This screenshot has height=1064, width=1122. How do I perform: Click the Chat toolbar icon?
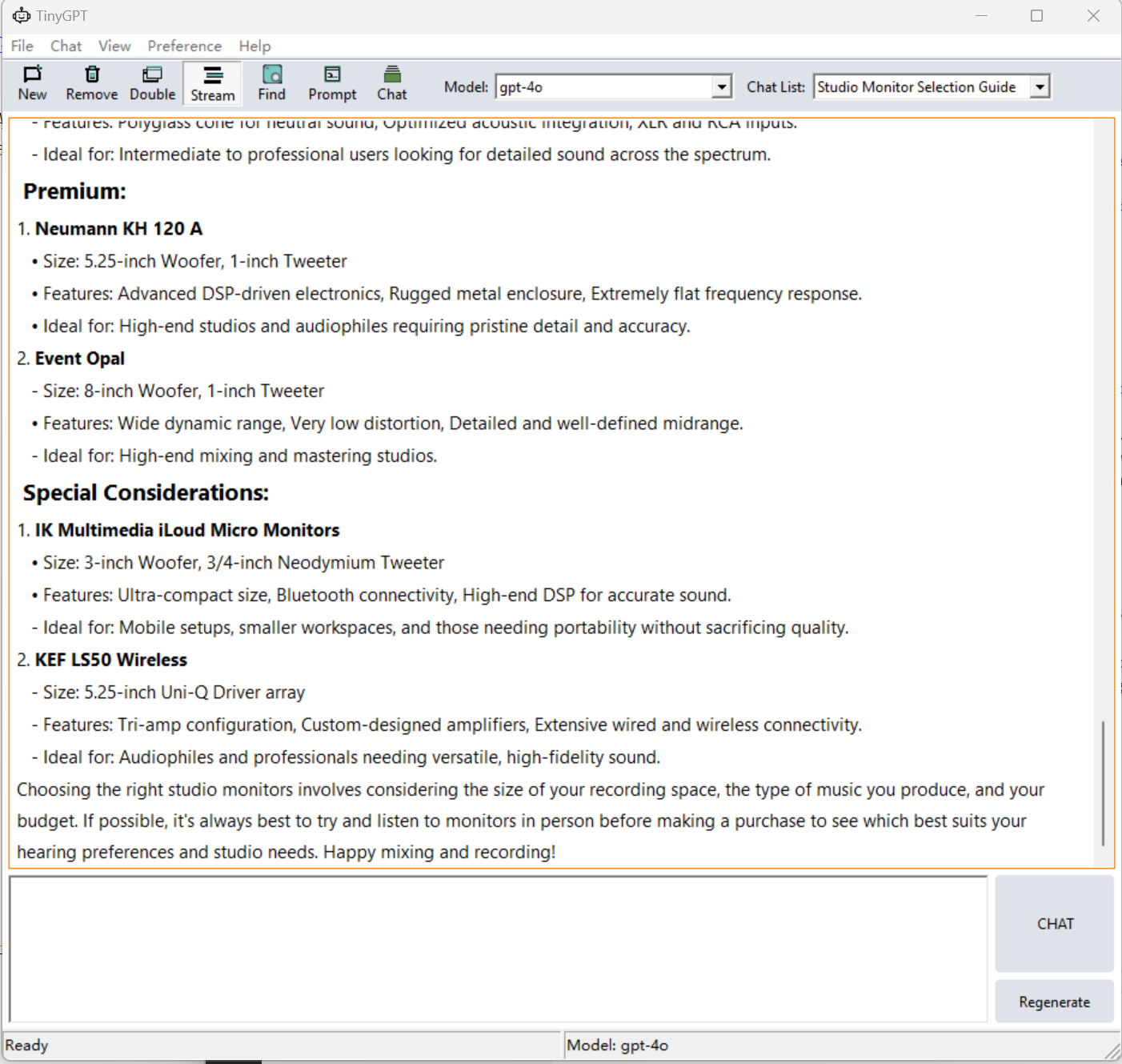pos(392,83)
